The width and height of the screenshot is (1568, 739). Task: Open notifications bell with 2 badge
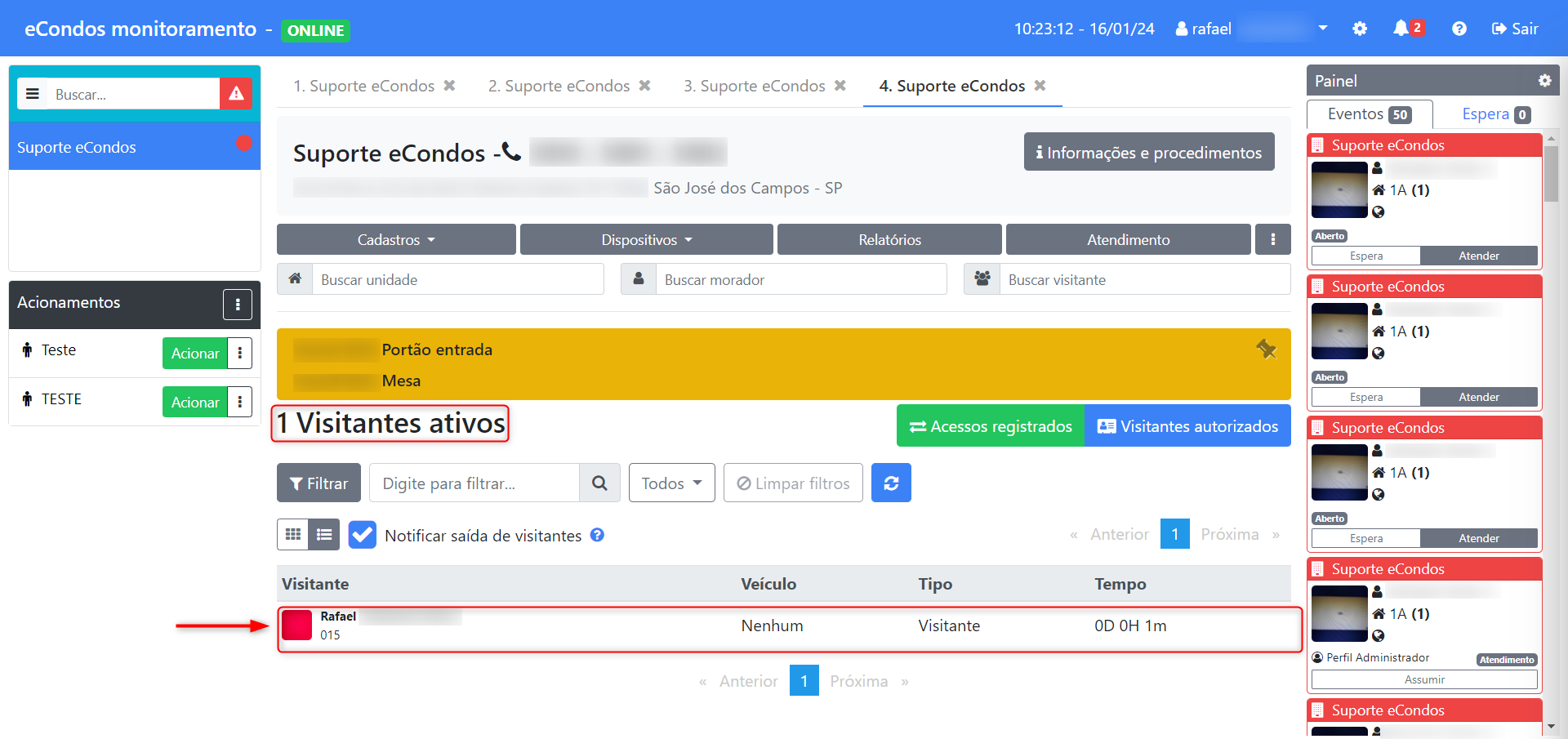1408,29
